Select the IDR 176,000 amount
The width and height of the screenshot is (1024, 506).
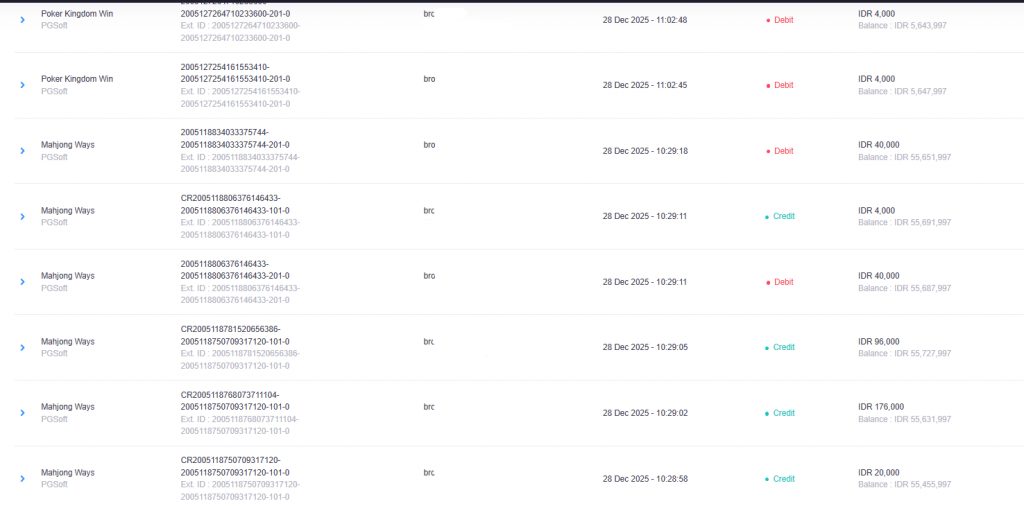(x=881, y=407)
